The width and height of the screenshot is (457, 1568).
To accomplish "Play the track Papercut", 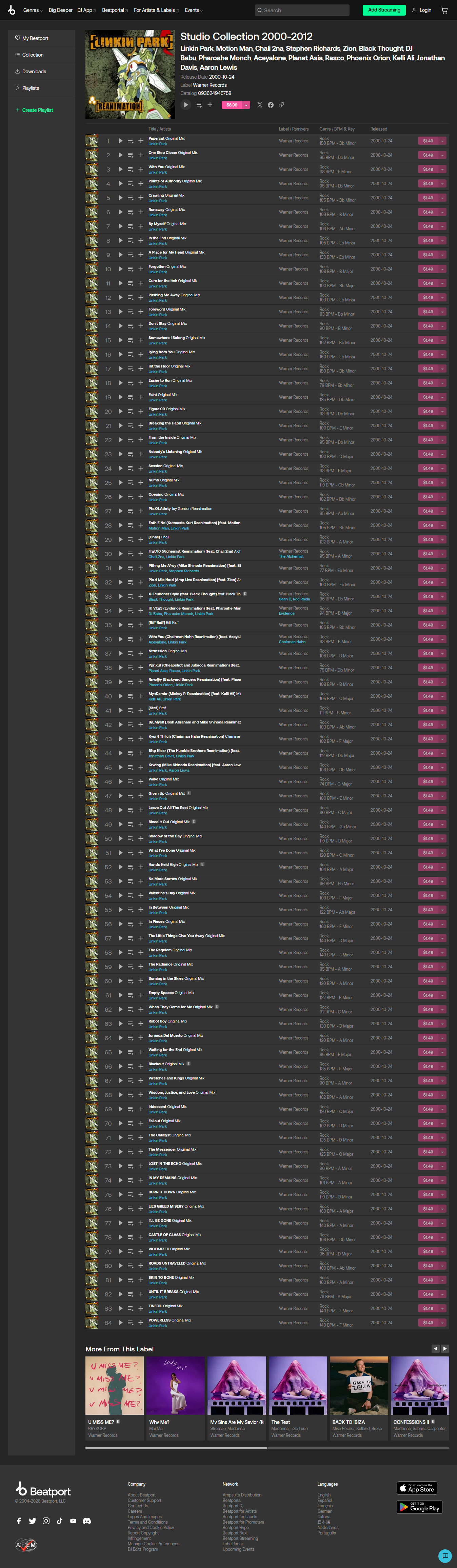I will (120, 141).
